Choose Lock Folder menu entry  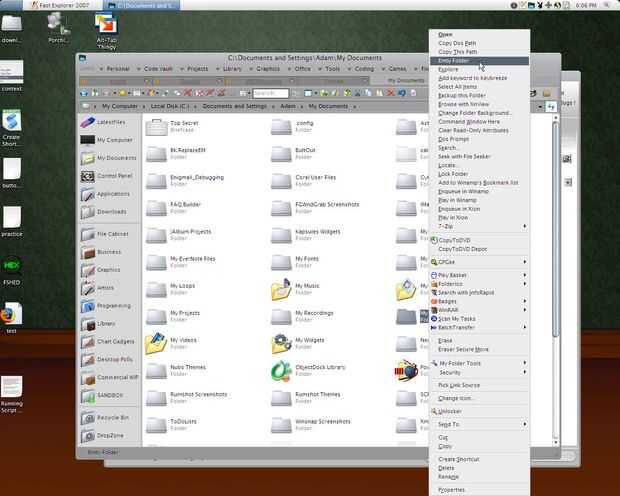[x=479, y=174]
